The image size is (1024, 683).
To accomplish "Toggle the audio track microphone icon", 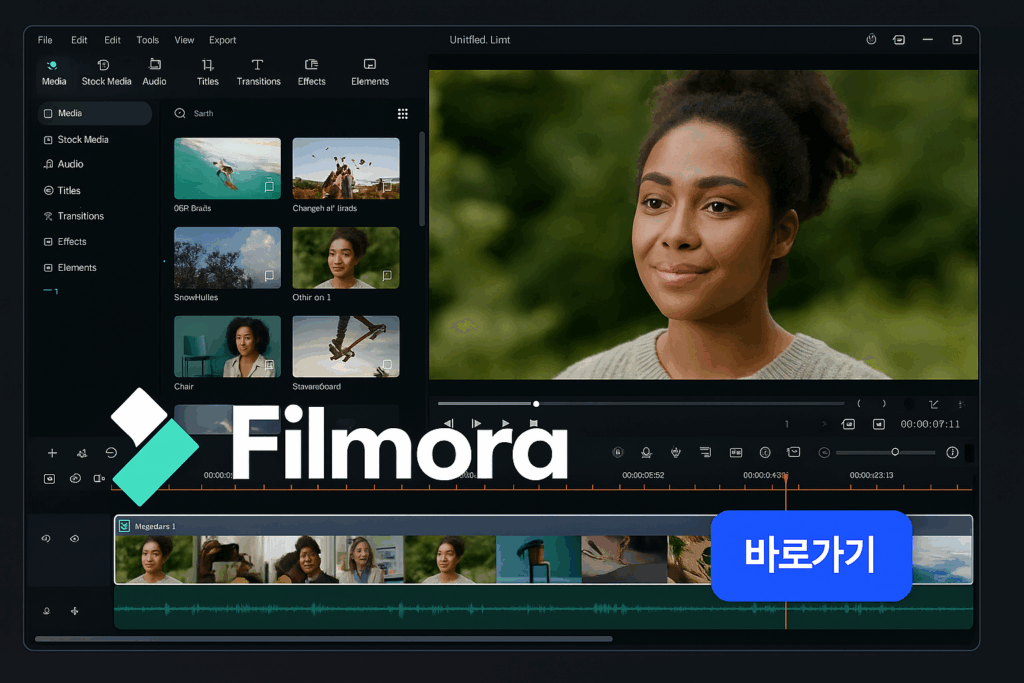I will (x=46, y=611).
